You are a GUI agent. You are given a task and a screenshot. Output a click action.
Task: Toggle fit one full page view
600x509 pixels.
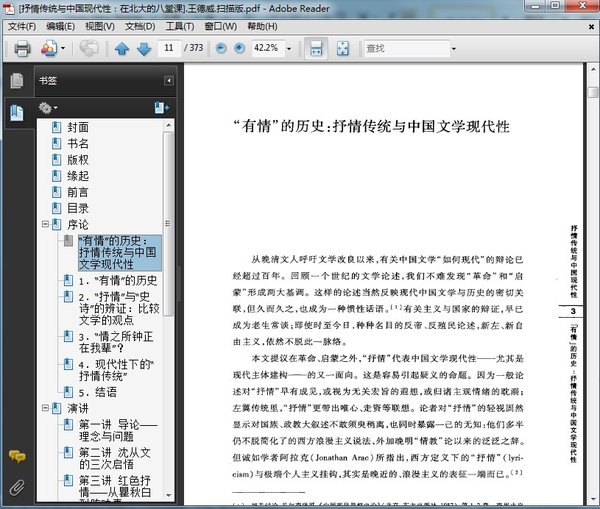pyautogui.click(x=343, y=48)
